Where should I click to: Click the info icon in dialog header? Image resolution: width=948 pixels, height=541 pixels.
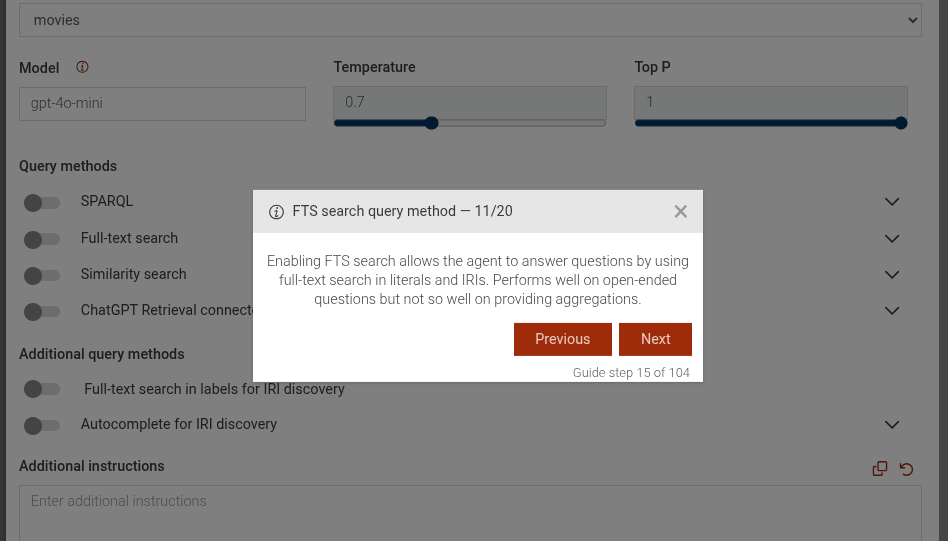[x=276, y=212]
